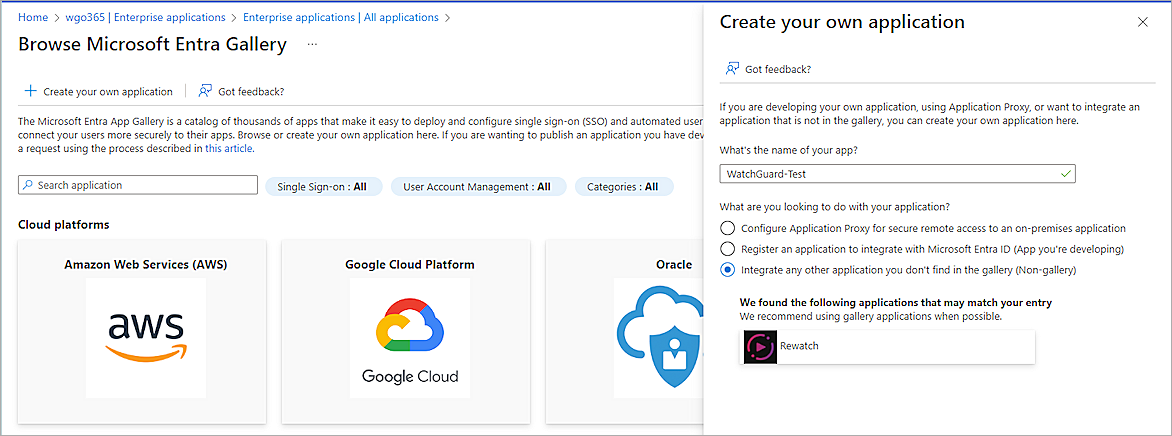Click the plus icon for Create your own application

pos(30,91)
